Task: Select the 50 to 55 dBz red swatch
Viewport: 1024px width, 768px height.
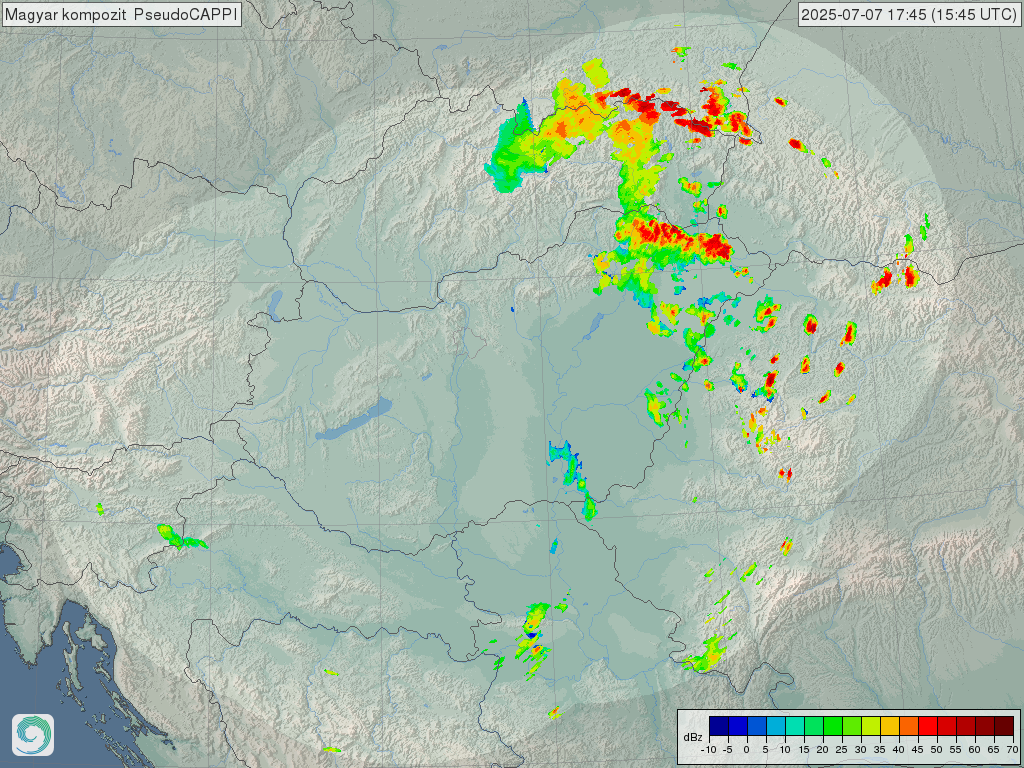Action: 947,726
